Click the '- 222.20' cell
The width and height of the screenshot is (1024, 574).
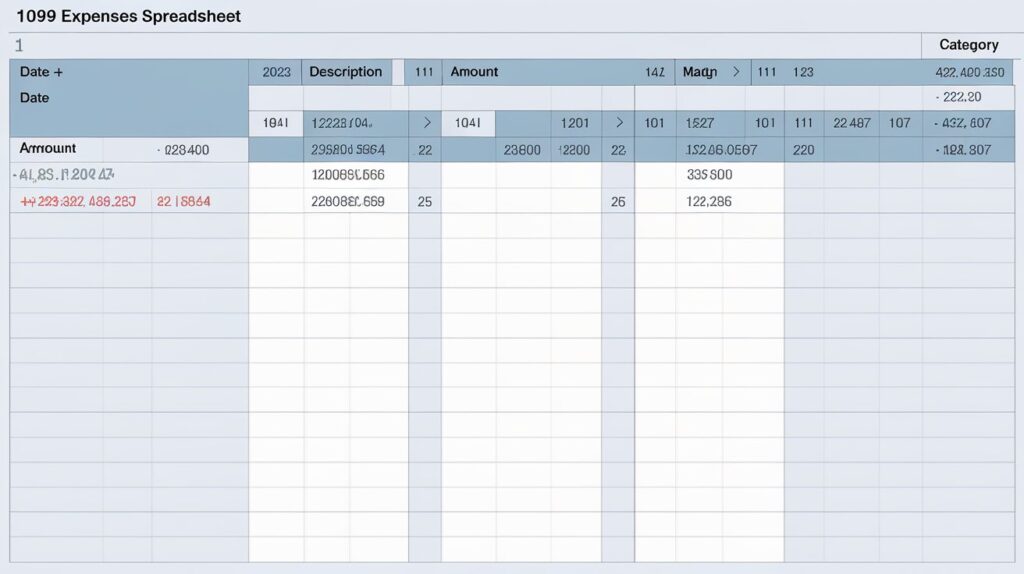point(958,97)
